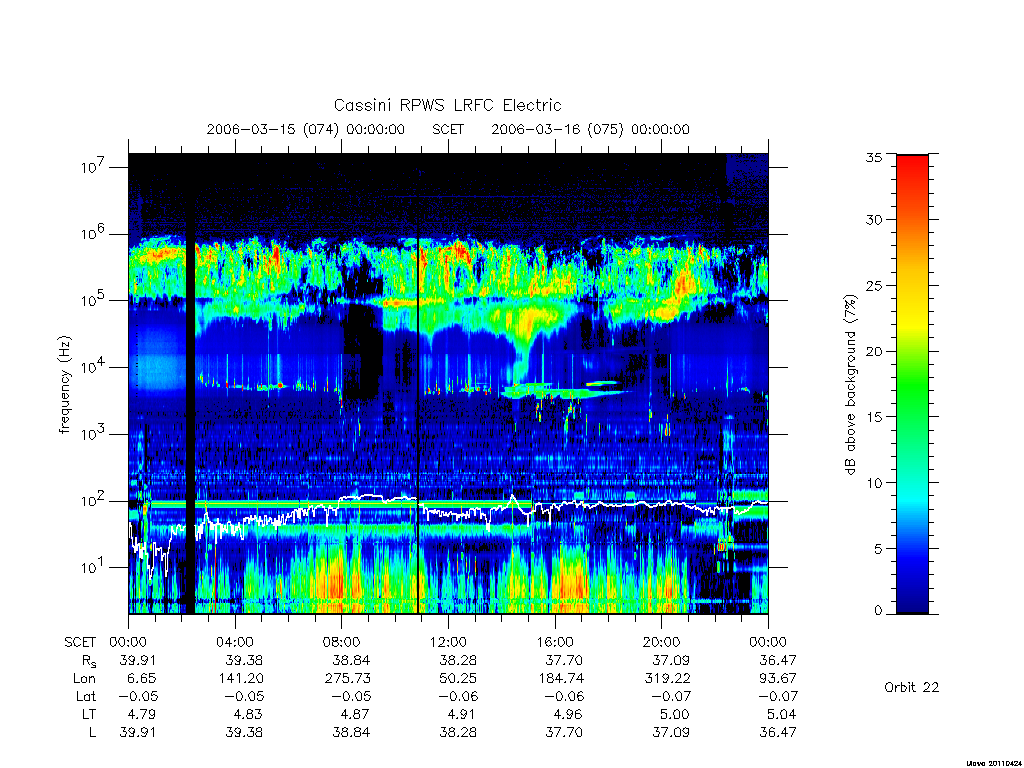Click the spectrogram plot area
The width and height of the screenshot is (1024, 768).
448,384
